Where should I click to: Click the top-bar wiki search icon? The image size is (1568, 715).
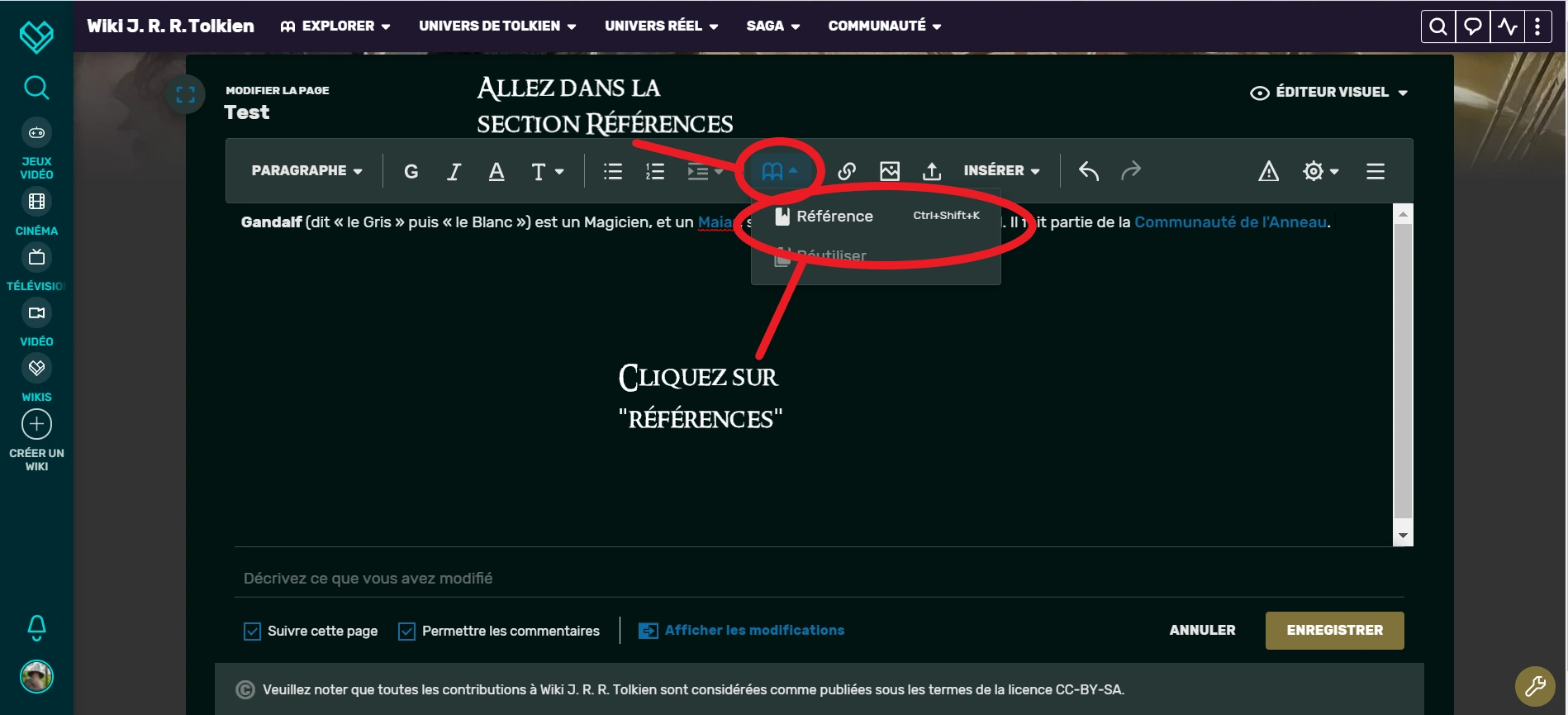pos(1437,26)
